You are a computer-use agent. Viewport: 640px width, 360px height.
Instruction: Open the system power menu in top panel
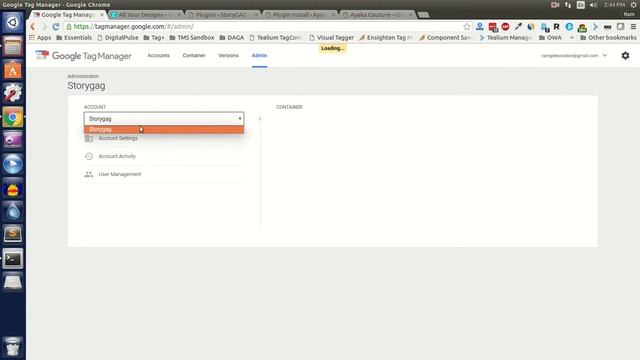[633, 5]
